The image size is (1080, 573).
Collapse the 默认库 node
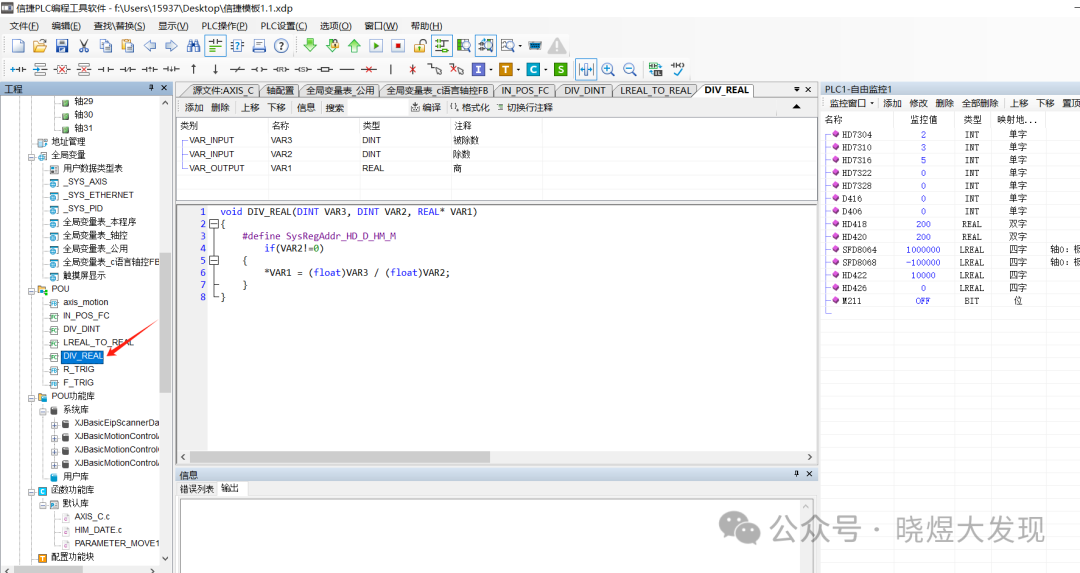pyautogui.click(x=43, y=505)
